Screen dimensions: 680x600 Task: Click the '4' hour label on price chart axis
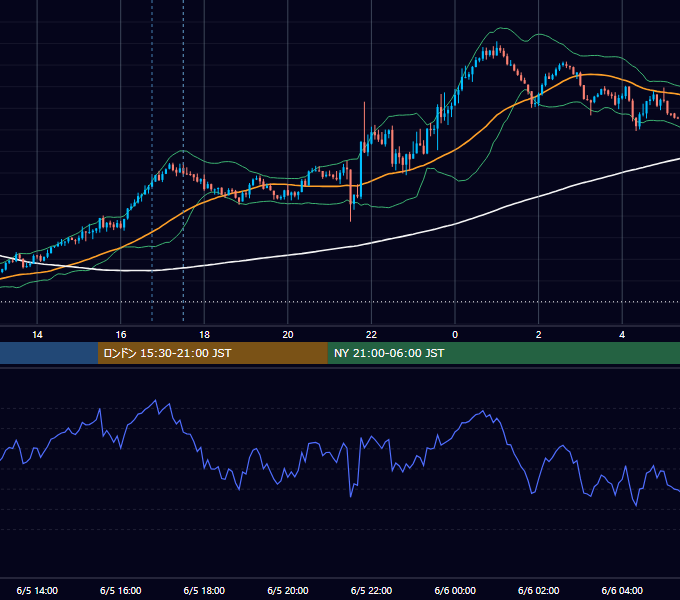pos(622,335)
